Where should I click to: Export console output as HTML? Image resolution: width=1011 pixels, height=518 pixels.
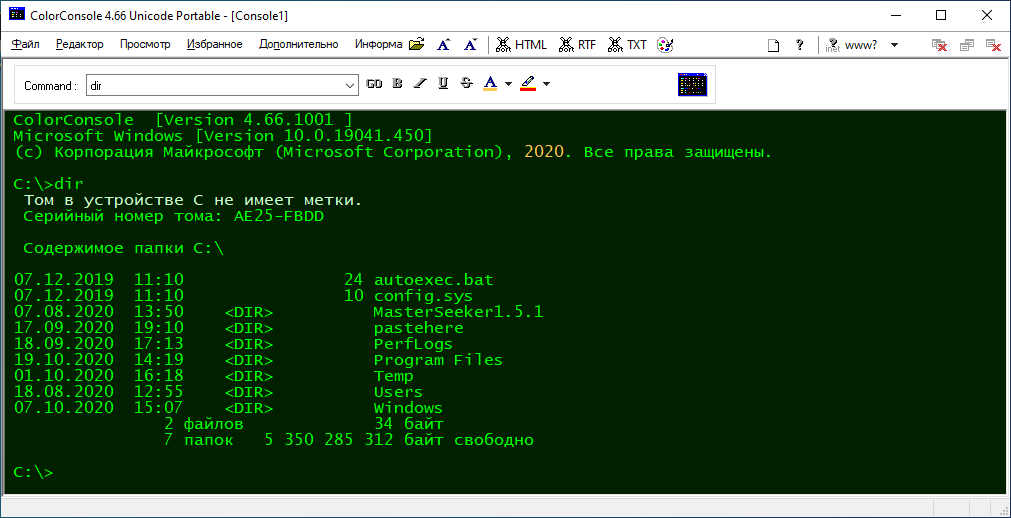coord(522,45)
